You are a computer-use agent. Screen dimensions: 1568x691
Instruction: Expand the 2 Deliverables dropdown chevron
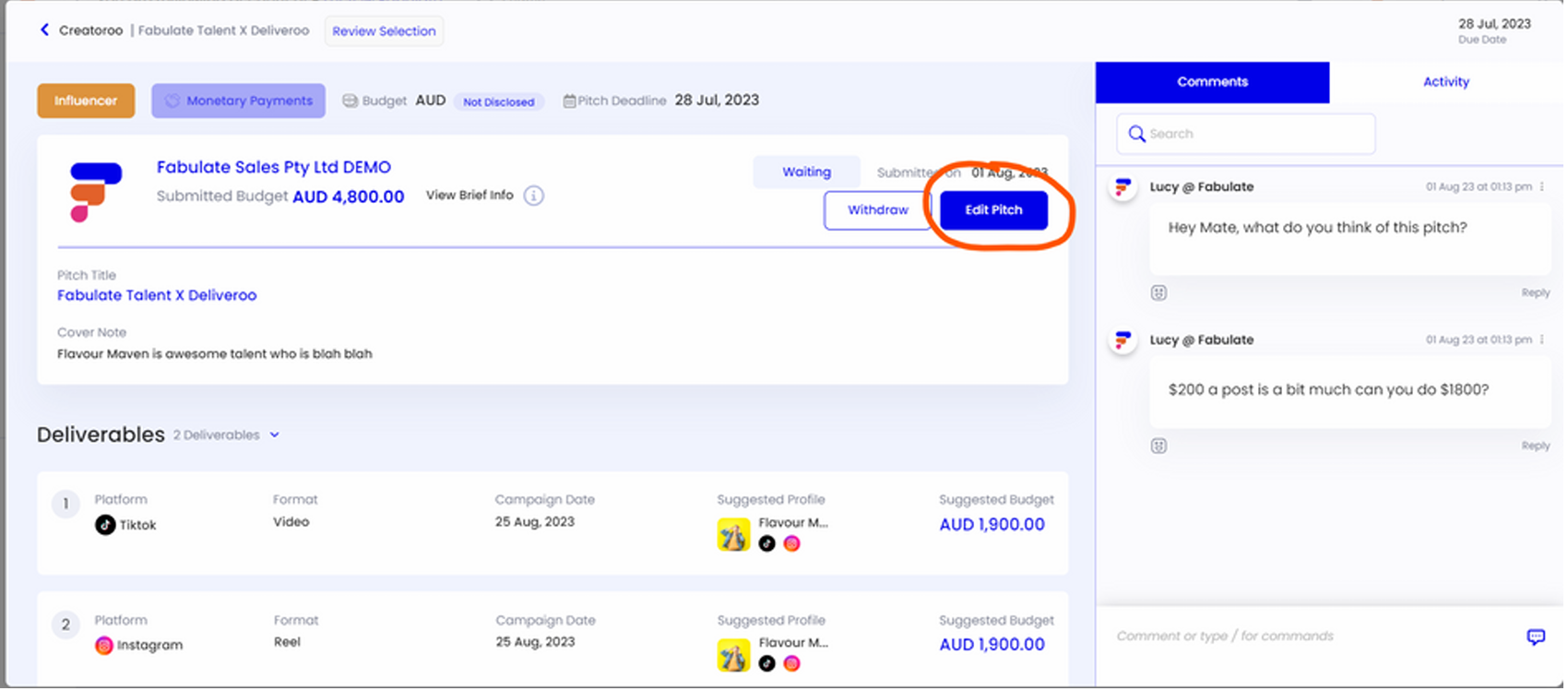click(275, 435)
